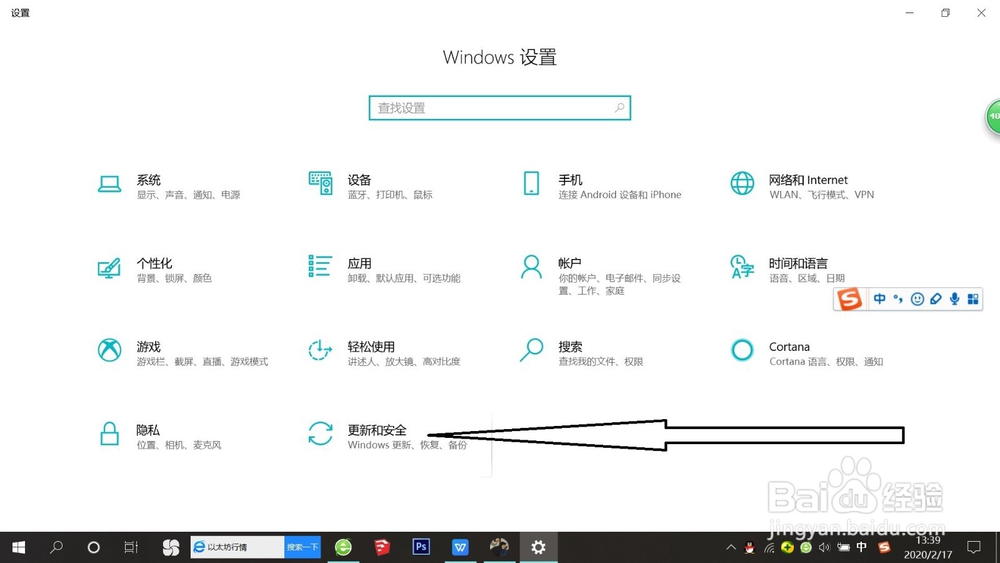Open QQ penguin in the system tray
Image resolution: width=1000 pixels, height=563 pixels.
tap(750, 547)
